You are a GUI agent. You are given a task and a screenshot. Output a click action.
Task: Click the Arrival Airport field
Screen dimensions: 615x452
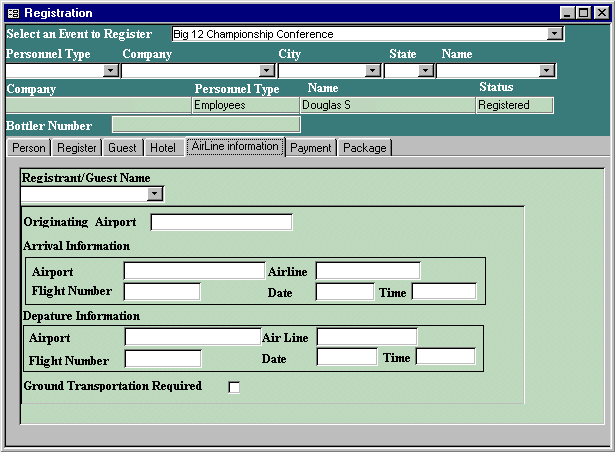195,271
